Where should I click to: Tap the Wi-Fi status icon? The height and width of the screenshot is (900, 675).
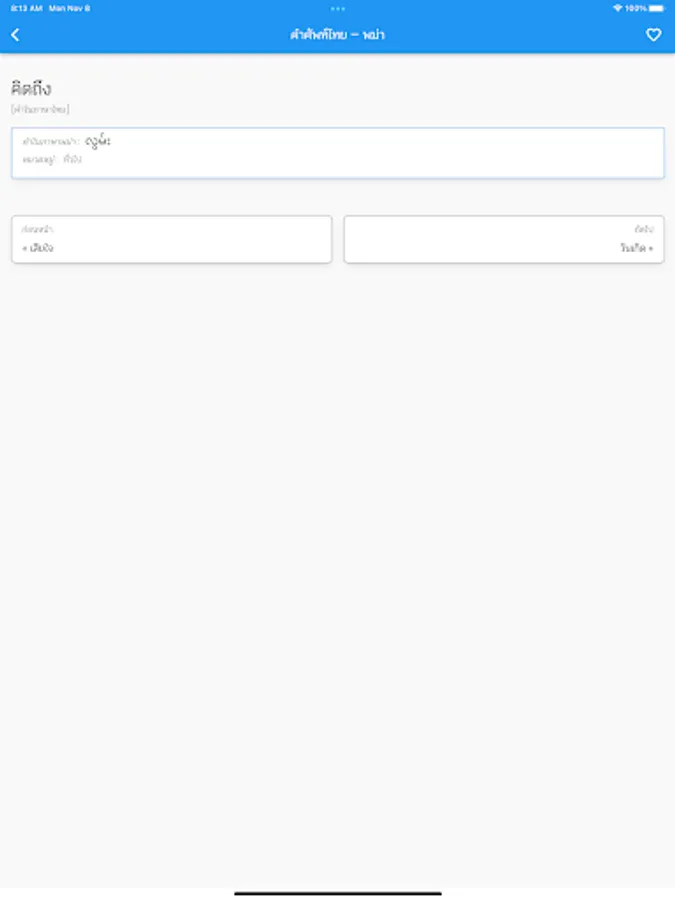pos(617,8)
